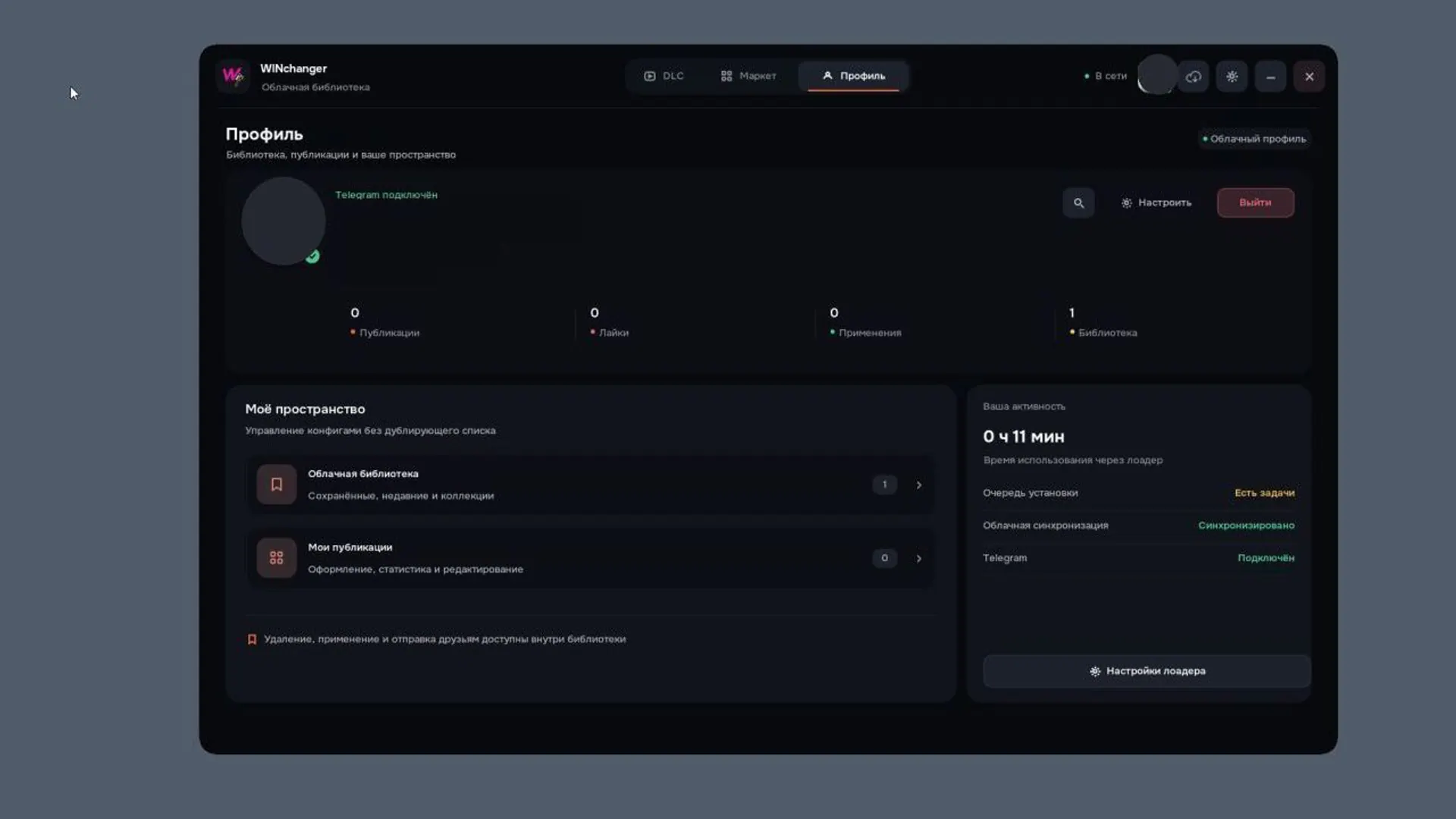Open the DLC tab
This screenshot has height=819, width=1456.
664,76
